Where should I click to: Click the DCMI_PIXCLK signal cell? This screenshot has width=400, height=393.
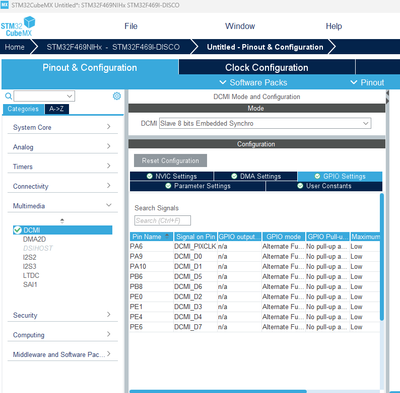(x=195, y=246)
